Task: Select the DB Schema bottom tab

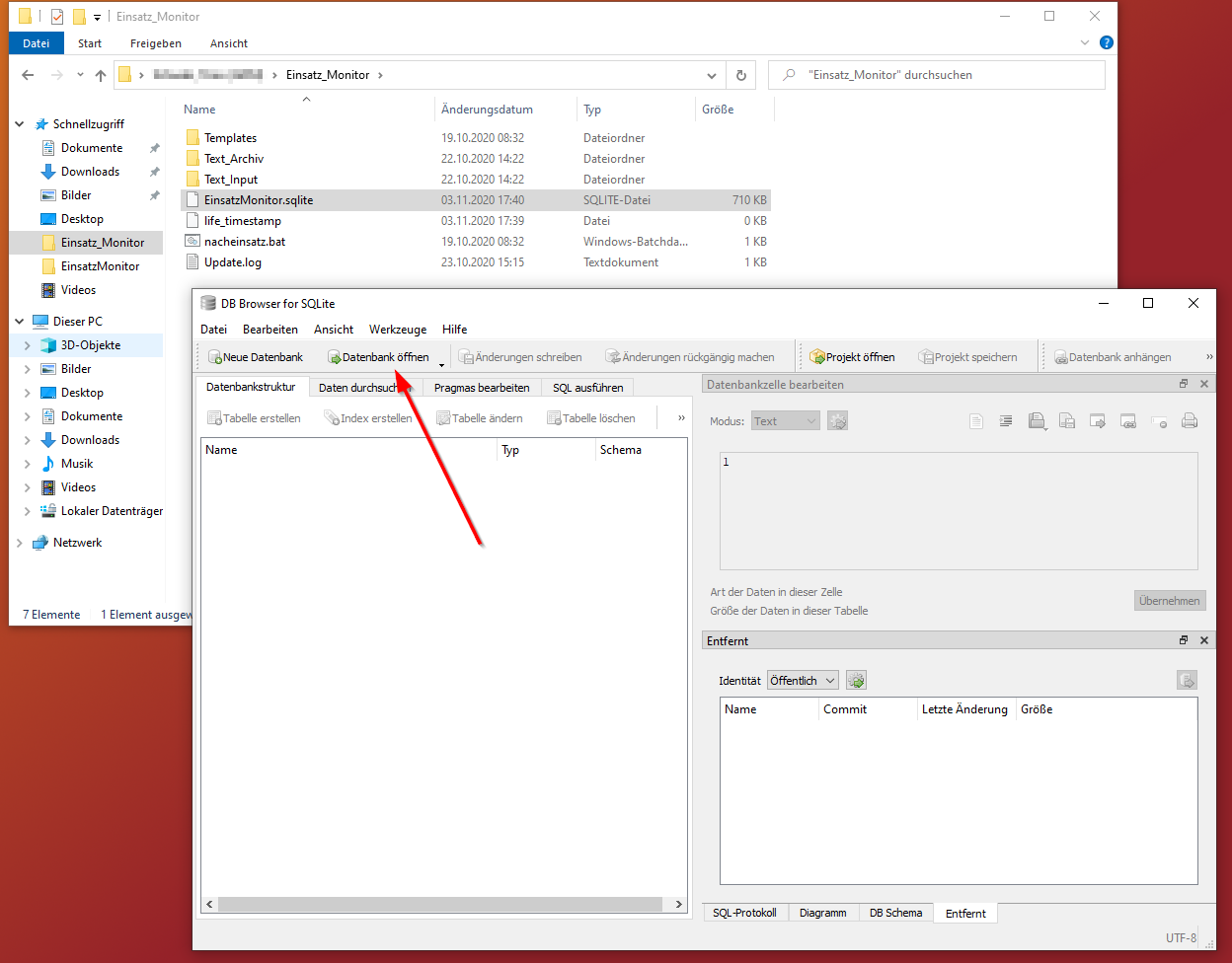Action: point(895,913)
